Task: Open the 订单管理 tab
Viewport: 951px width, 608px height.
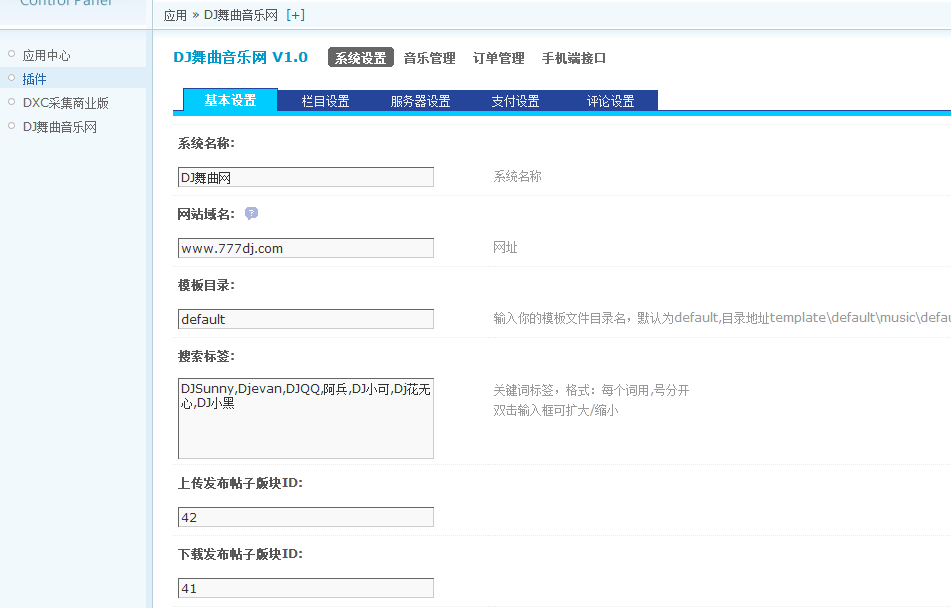Action: coord(498,58)
